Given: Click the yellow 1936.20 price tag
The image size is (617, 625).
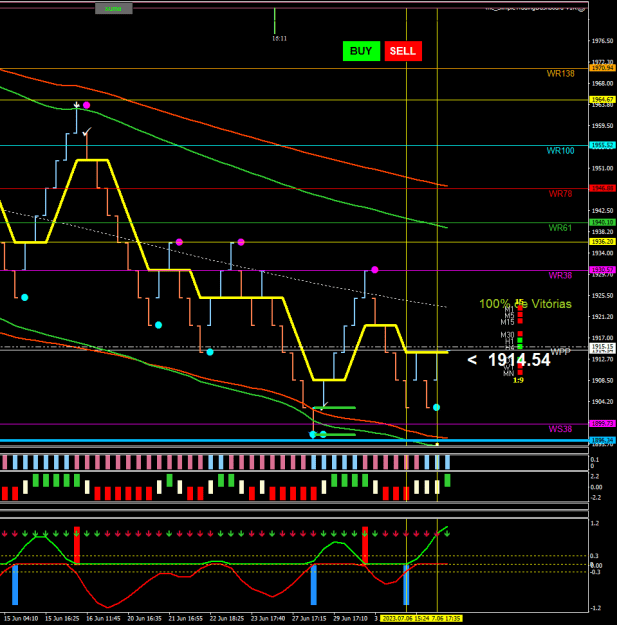Looking at the screenshot, I should [x=602, y=242].
